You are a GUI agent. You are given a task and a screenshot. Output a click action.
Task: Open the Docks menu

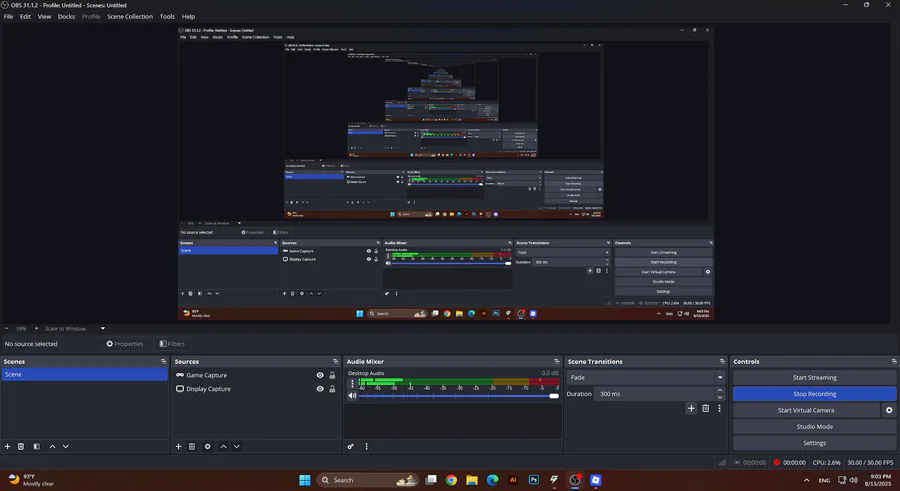[66, 17]
